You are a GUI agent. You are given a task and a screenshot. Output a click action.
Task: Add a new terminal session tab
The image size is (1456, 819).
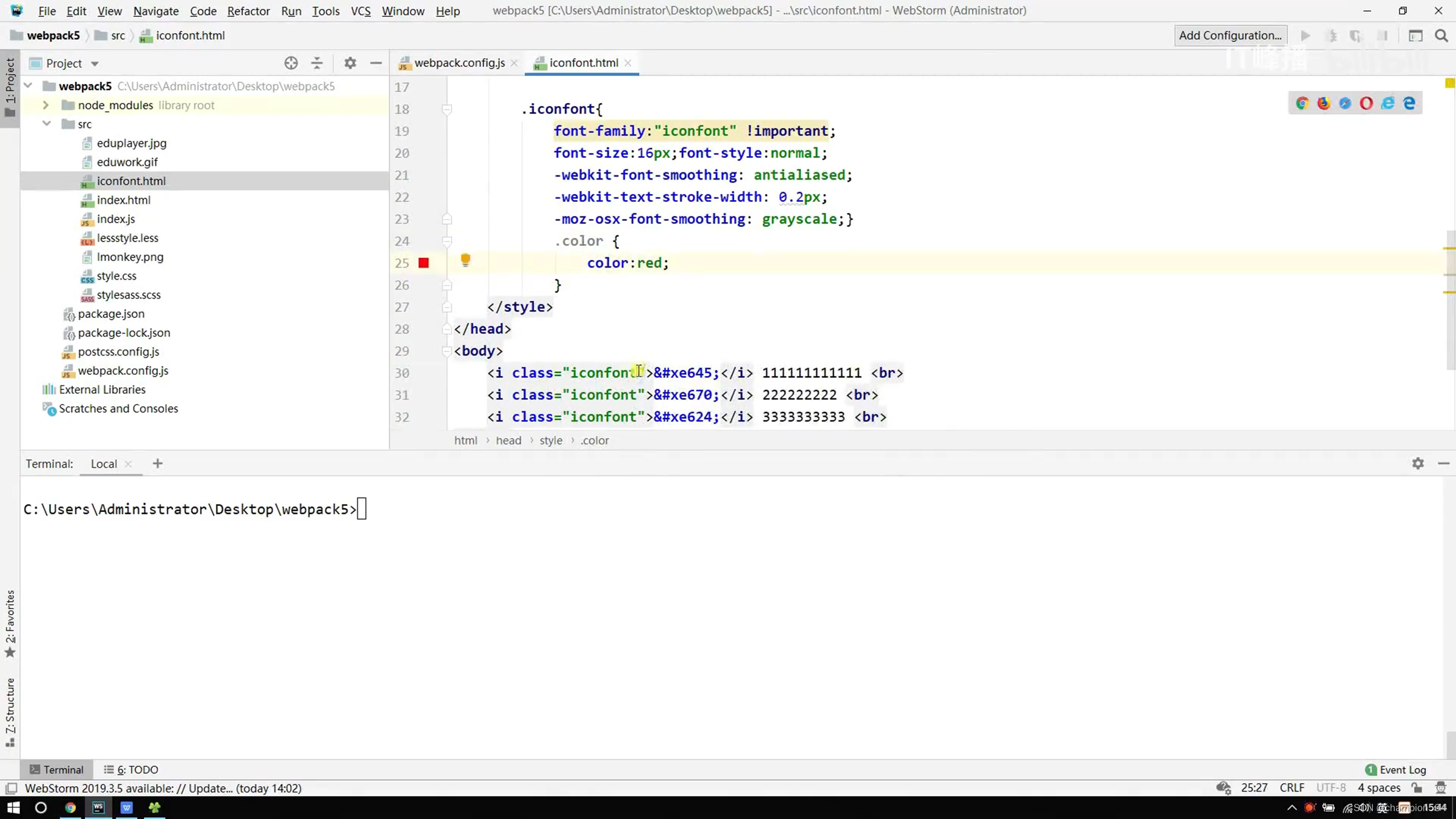pyautogui.click(x=158, y=463)
